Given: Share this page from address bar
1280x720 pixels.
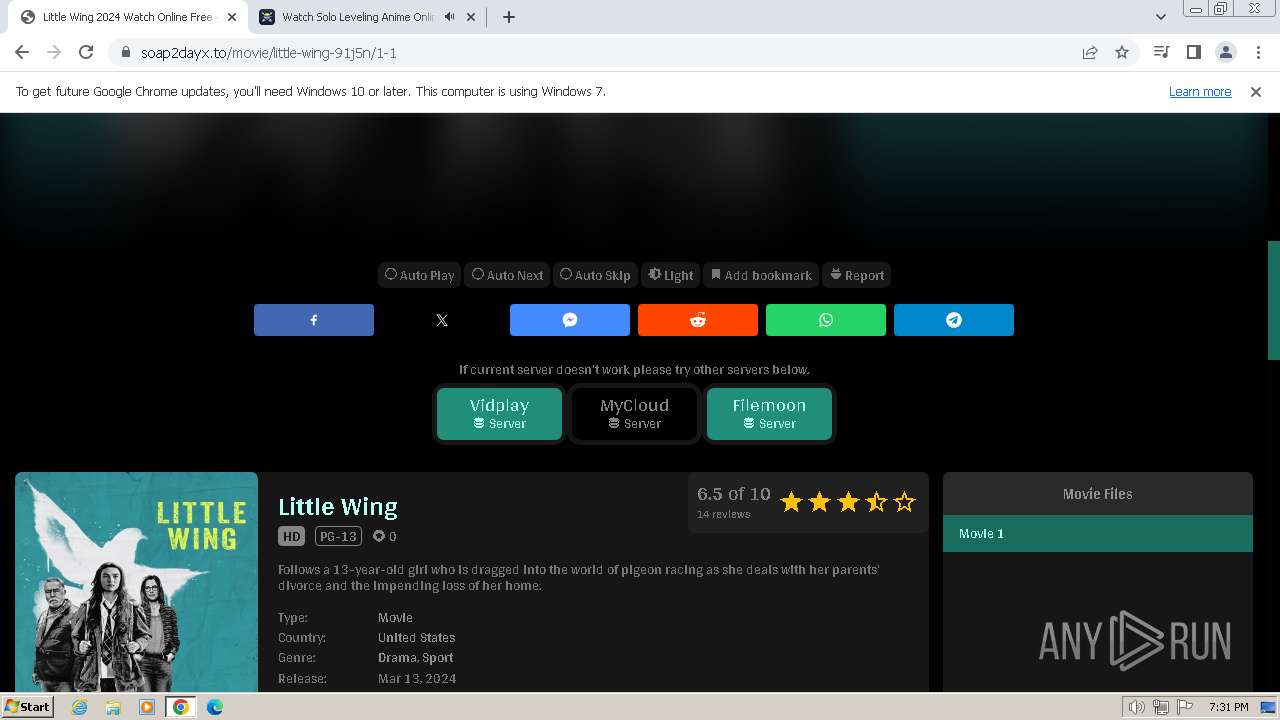Looking at the screenshot, I should (x=1090, y=53).
